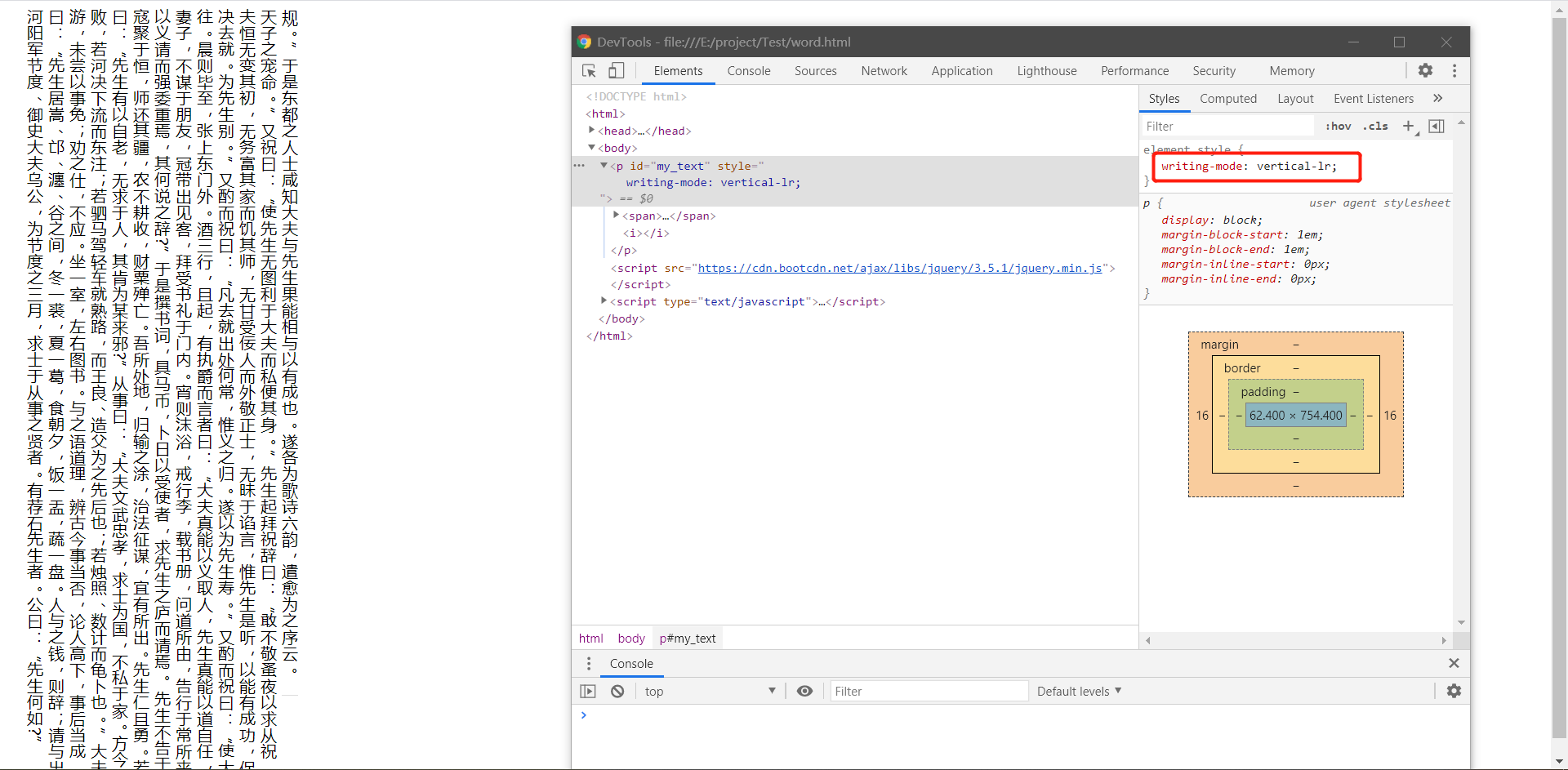Select the closing </html> tag line

[609, 336]
